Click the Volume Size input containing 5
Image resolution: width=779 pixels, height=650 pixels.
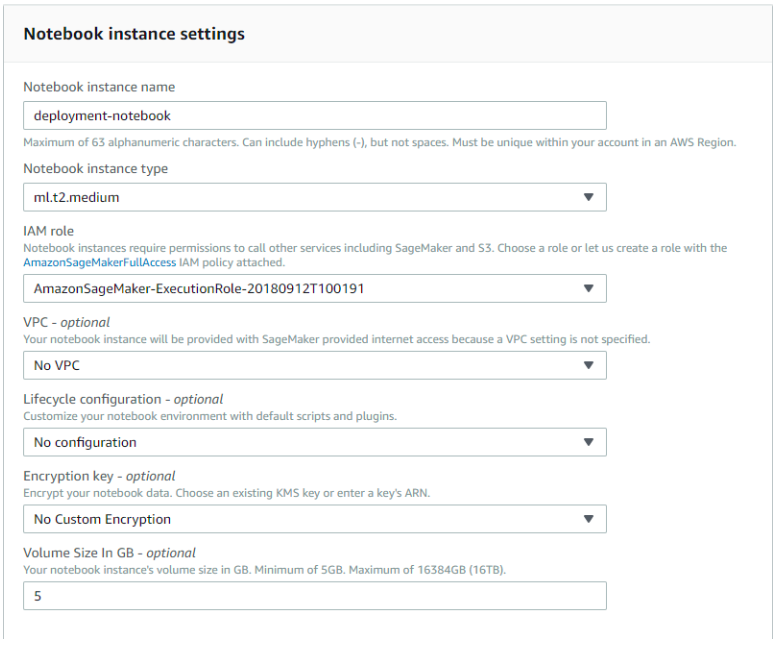click(x=314, y=596)
